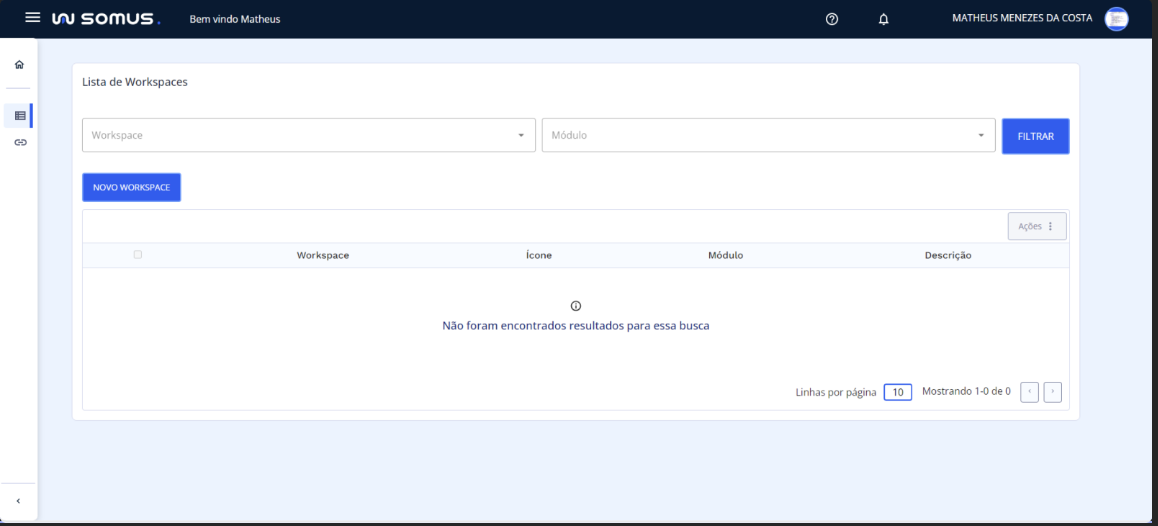Click the NOVO WORKSPACE button
The width and height of the screenshot is (1158, 526).
131,188
